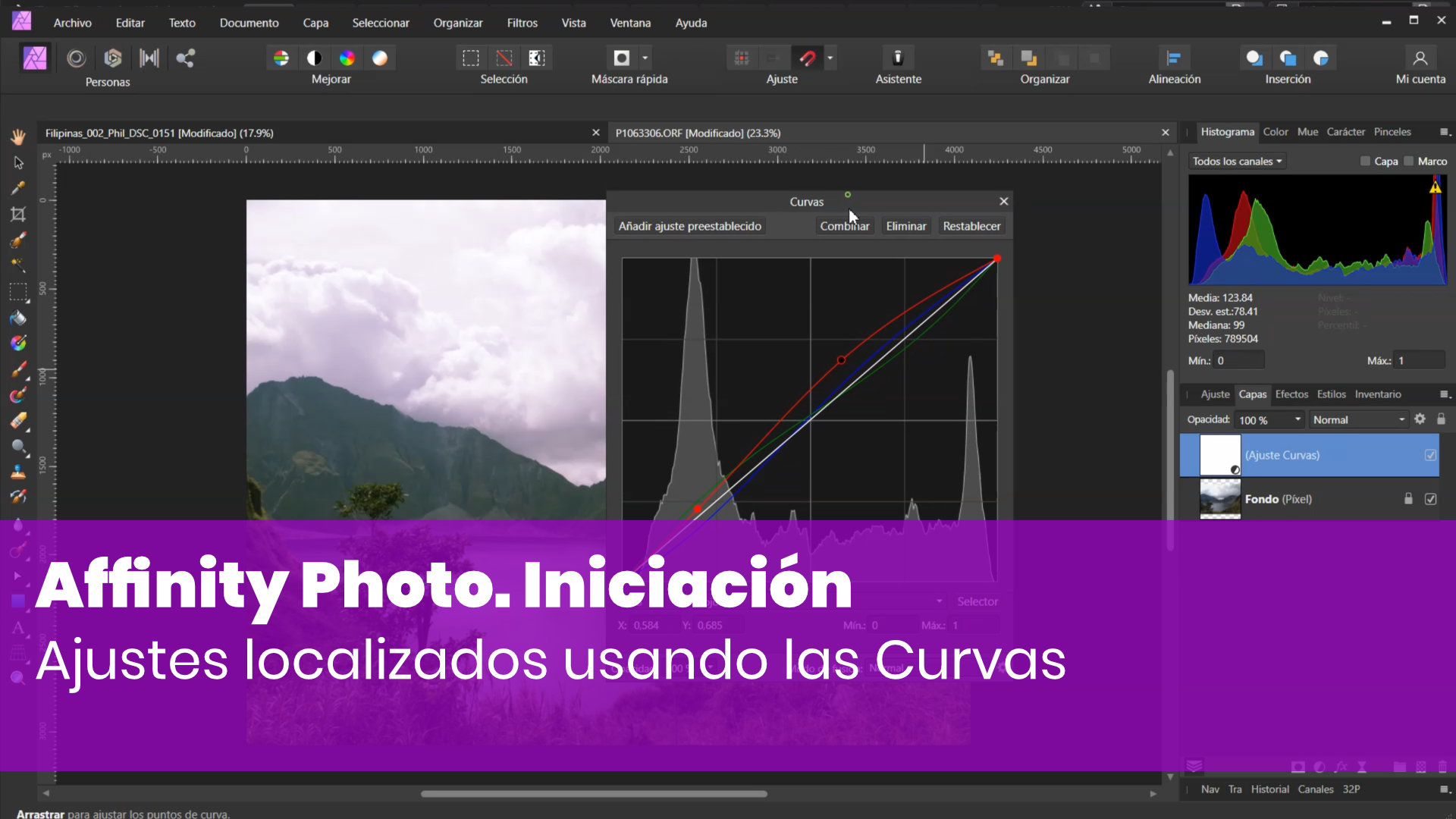Viewport: 1456px width, 819px height.
Task: Close the Filipinas_002 document tab
Action: coord(596,133)
